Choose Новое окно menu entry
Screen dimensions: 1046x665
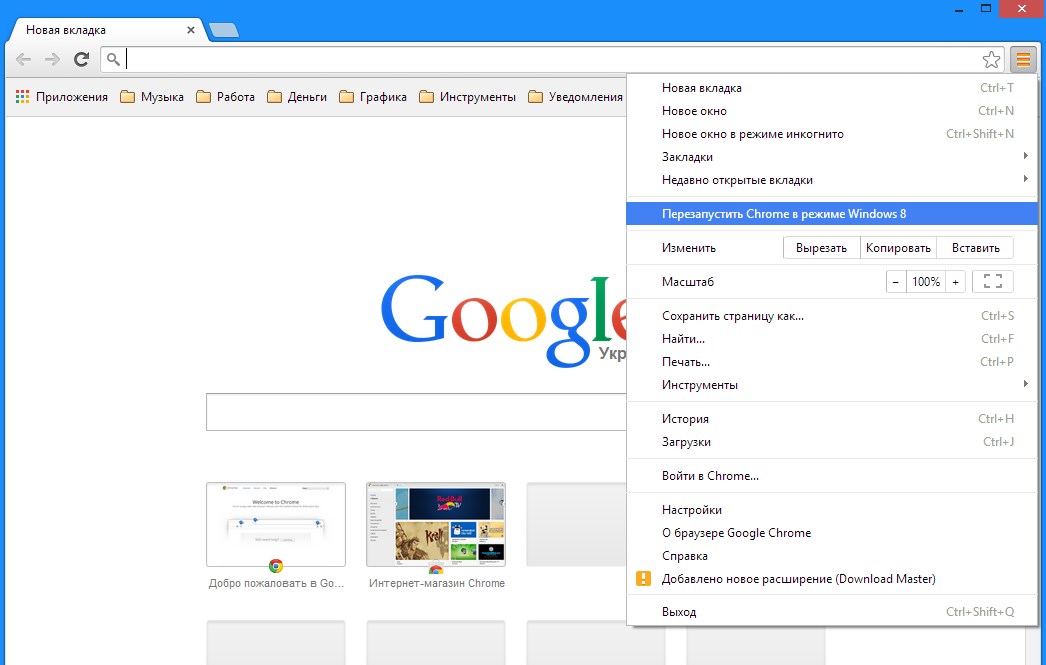[832, 111]
